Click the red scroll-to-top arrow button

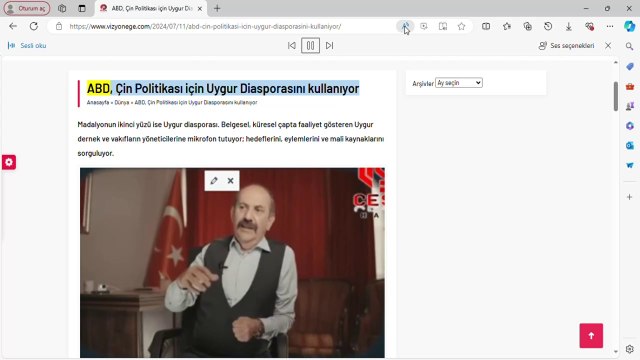[x=591, y=336]
